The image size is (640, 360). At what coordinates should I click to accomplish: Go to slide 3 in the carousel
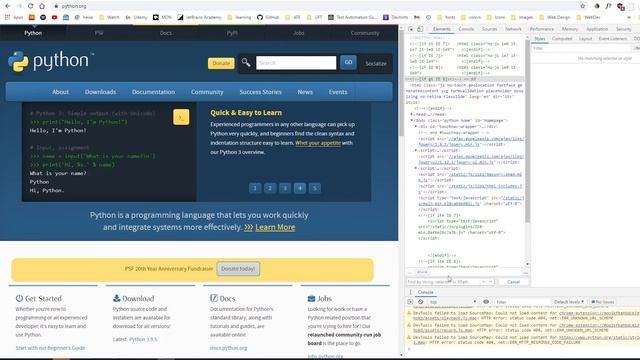[285, 188]
